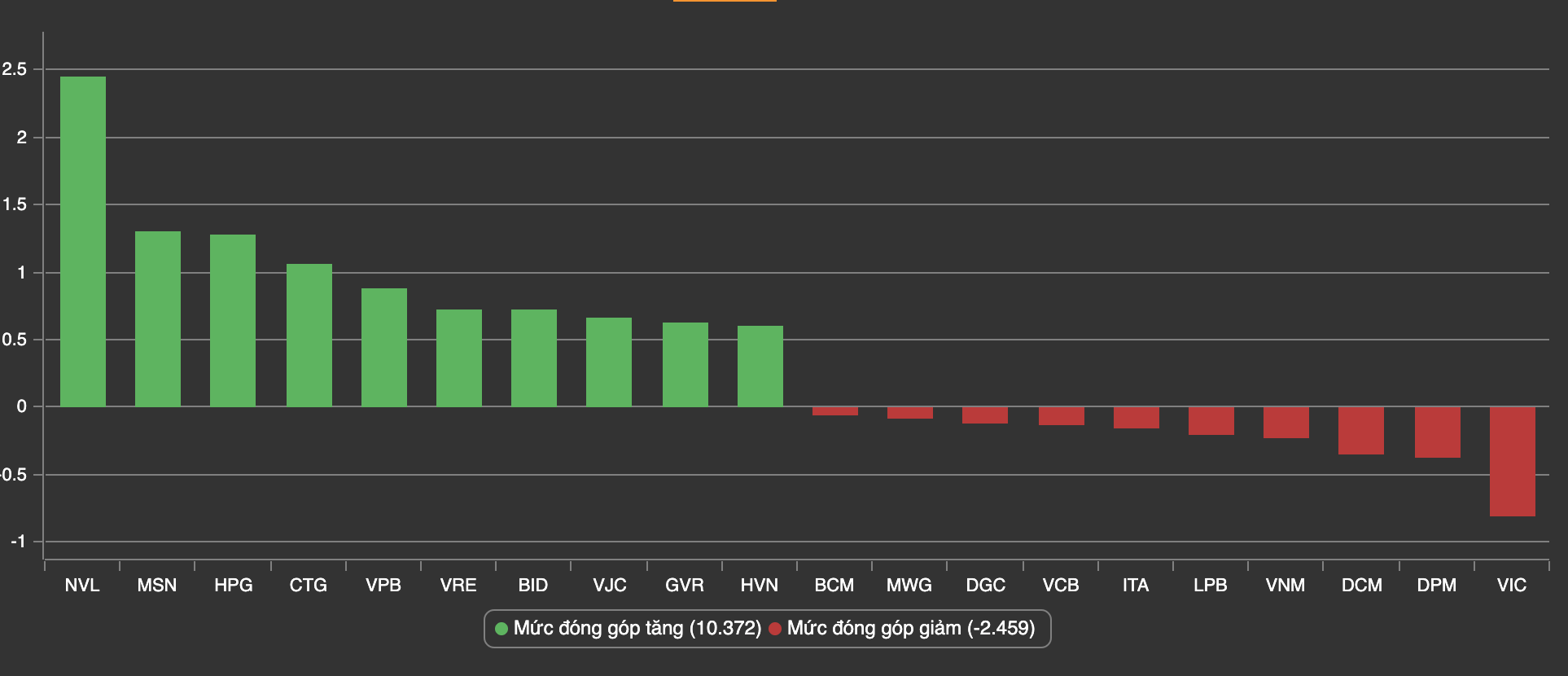Select the DCM red bar
The image size is (1568, 676).
(1361, 431)
